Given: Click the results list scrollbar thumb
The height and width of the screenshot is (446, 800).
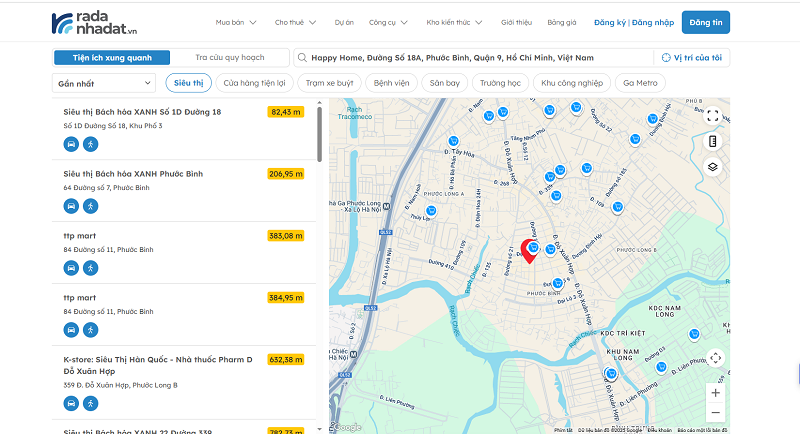Looking at the screenshot, I should (319, 135).
